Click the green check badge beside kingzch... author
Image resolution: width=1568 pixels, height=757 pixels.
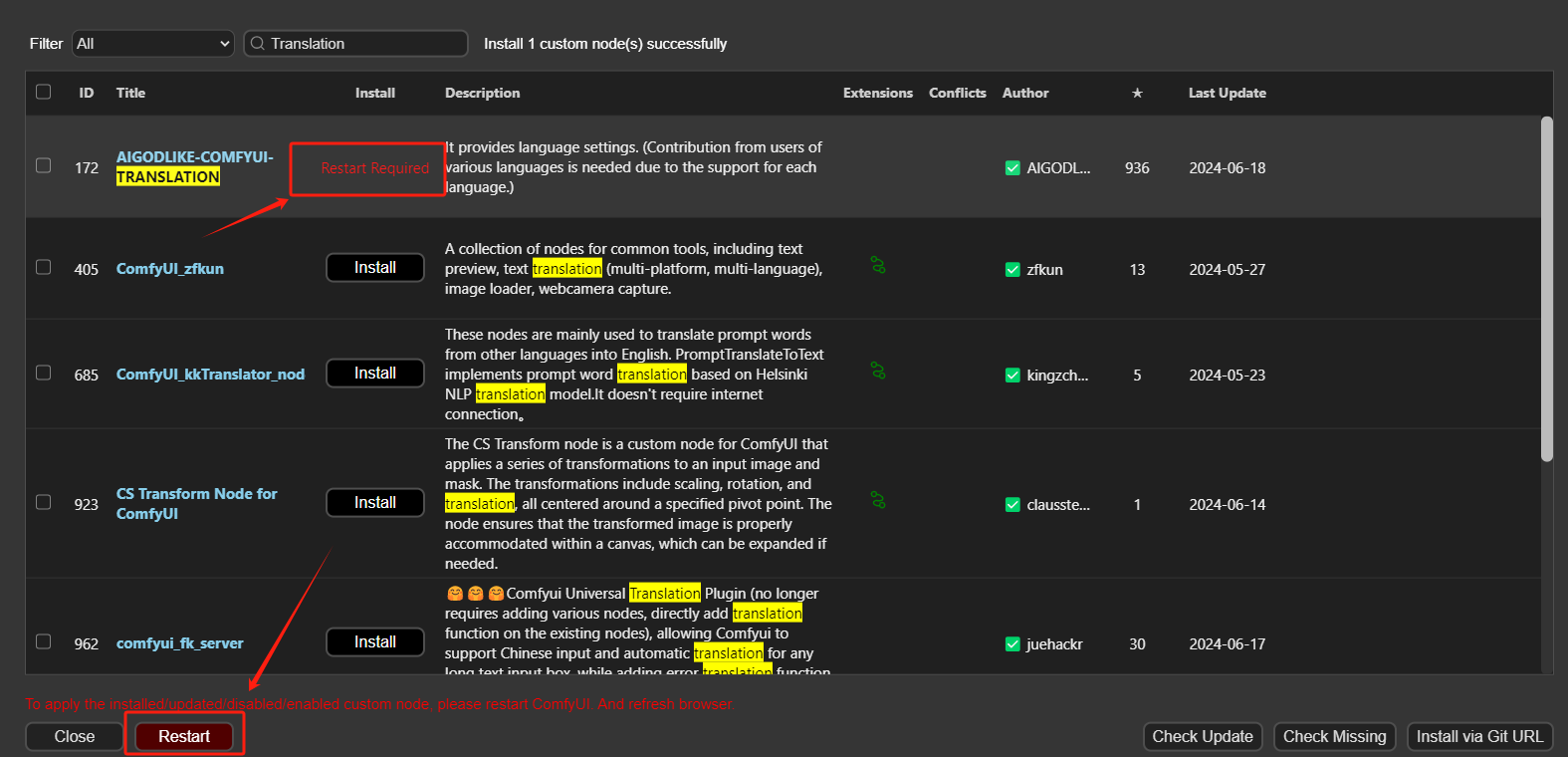click(x=1012, y=376)
